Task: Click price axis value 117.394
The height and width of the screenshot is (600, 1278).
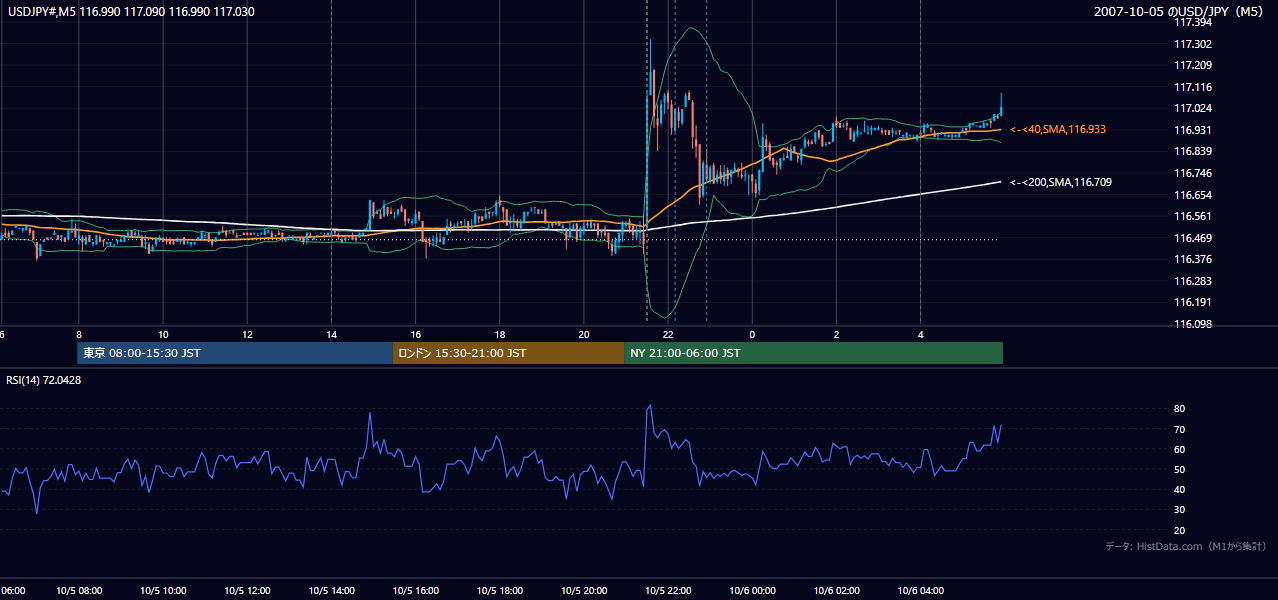Action: pyautogui.click(x=1193, y=22)
